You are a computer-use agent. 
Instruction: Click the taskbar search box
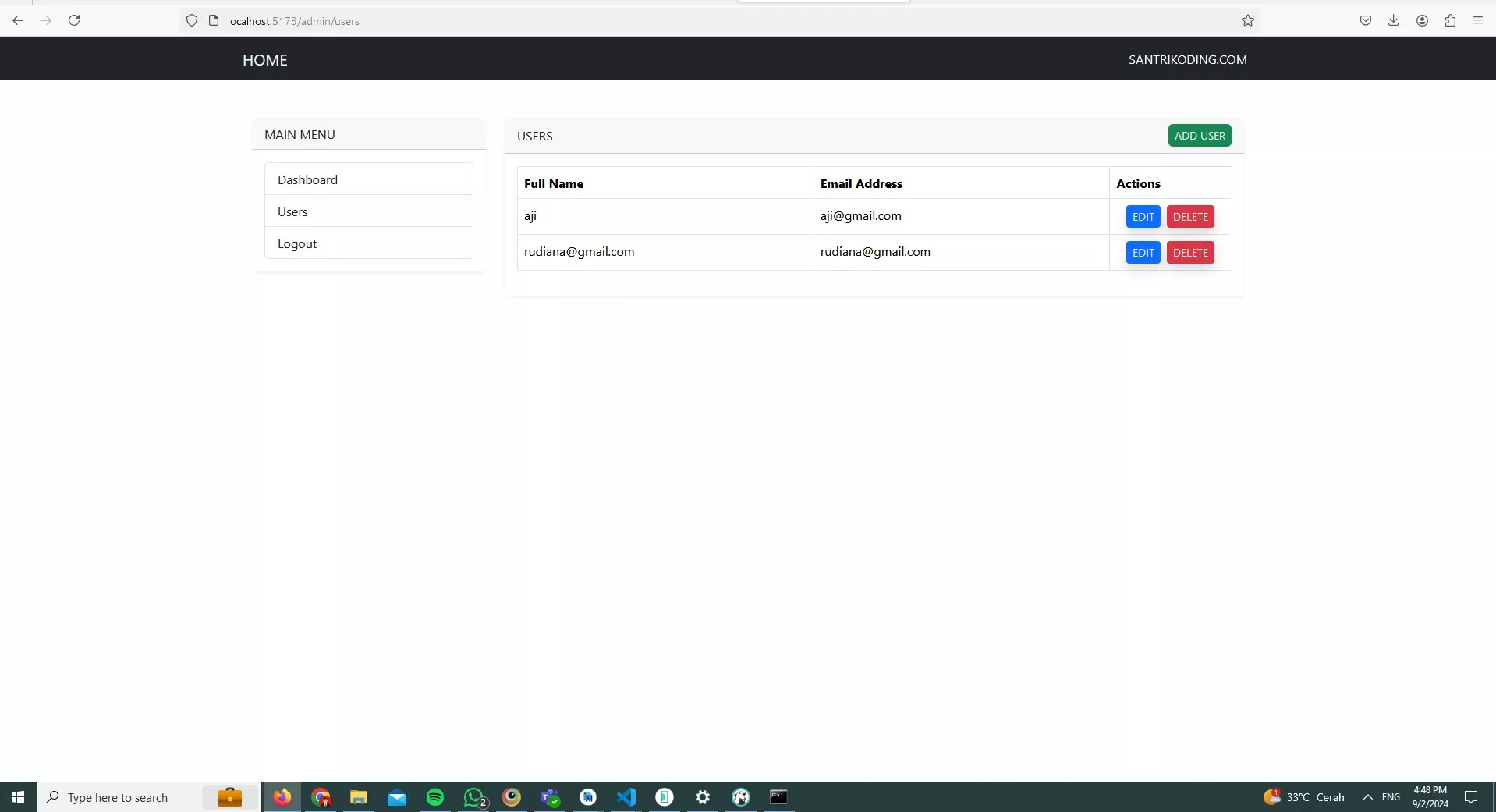pos(148,797)
